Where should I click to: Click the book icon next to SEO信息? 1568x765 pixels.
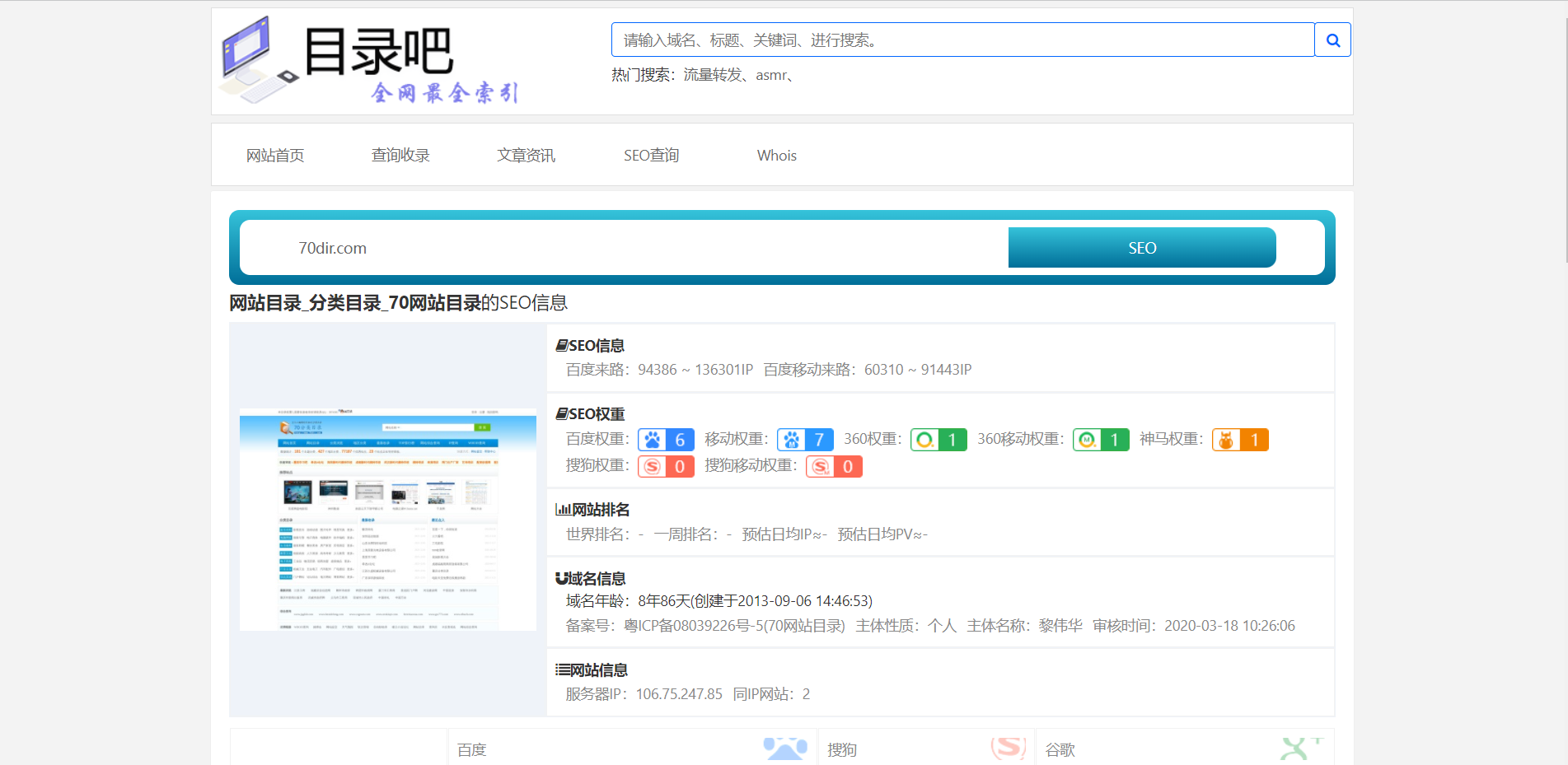[562, 346]
